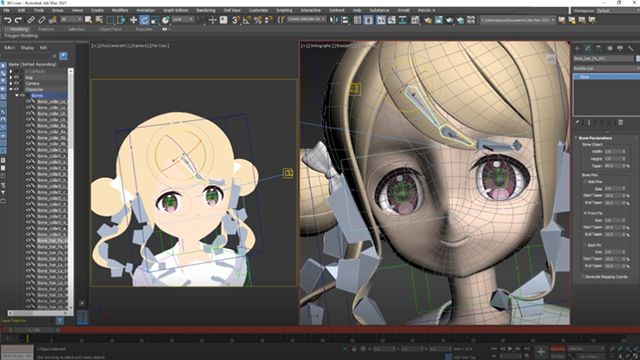Open the Utilities wrench tab in command panel

point(631,48)
